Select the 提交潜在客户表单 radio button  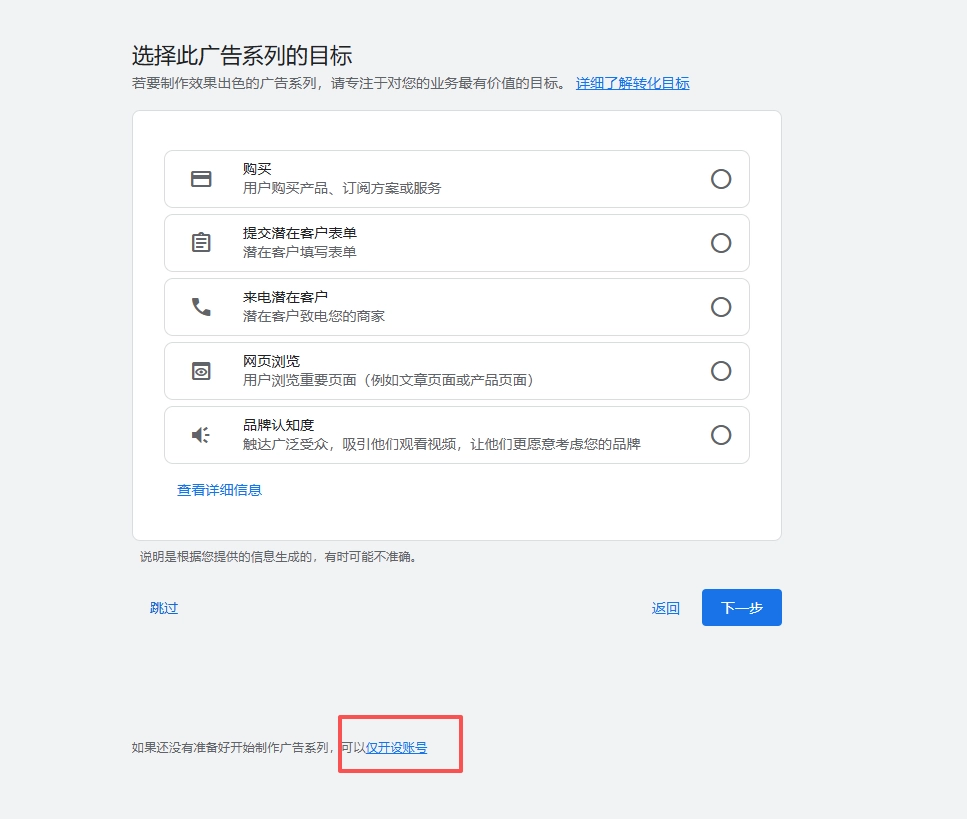click(721, 243)
